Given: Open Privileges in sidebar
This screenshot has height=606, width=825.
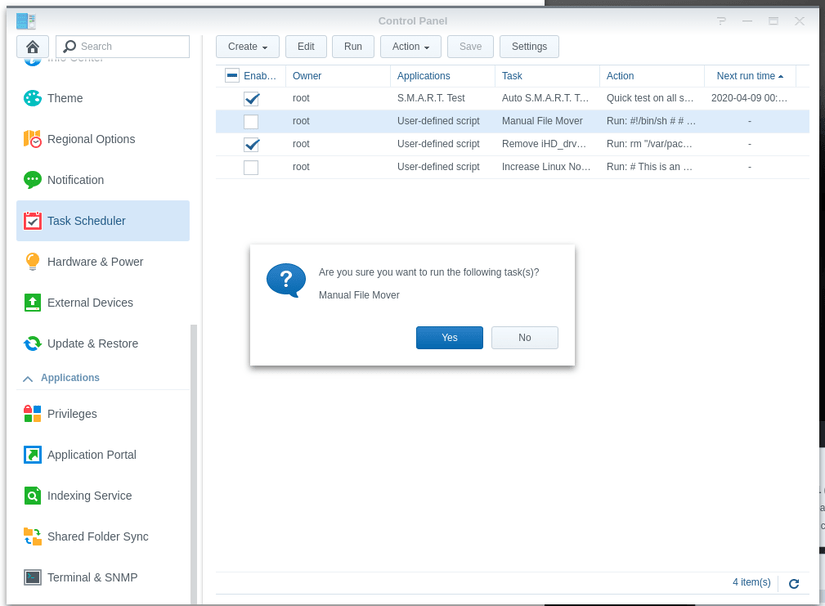Looking at the screenshot, I should tap(103, 413).
